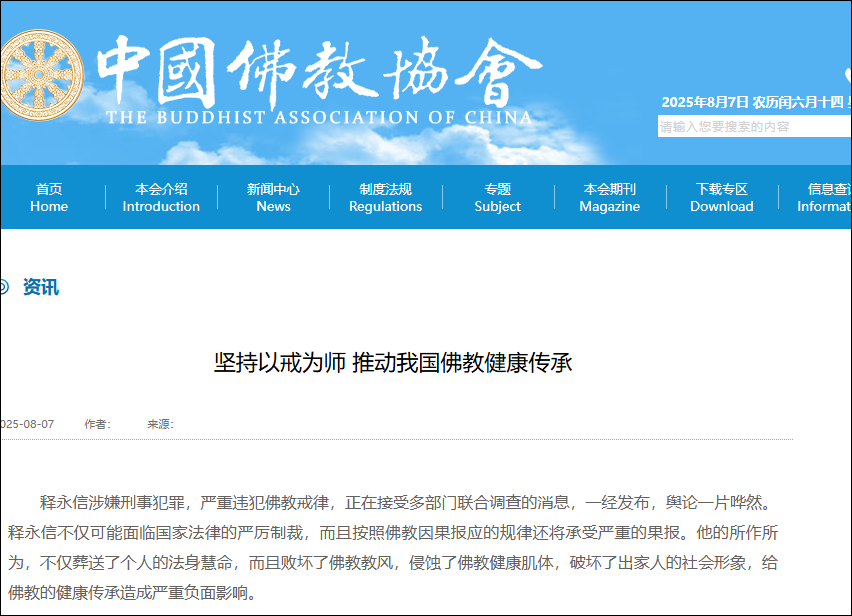
Task: Click the English text THE BUDDHIST ASSOCIATION OF CHINA
Action: (x=319, y=117)
